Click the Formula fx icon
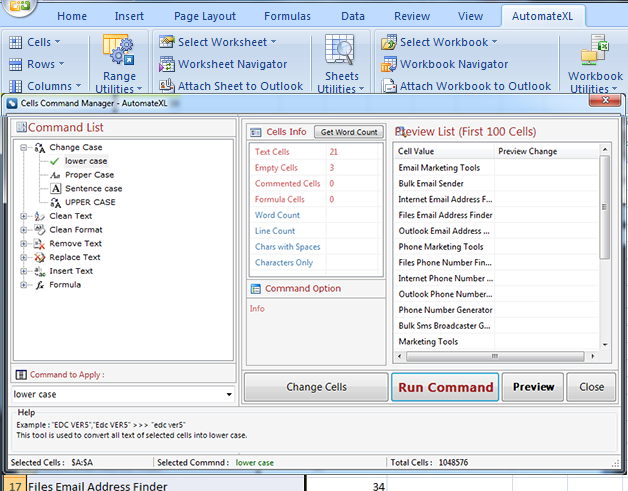This screenshot has width=628, height=491. coord(40,285)
